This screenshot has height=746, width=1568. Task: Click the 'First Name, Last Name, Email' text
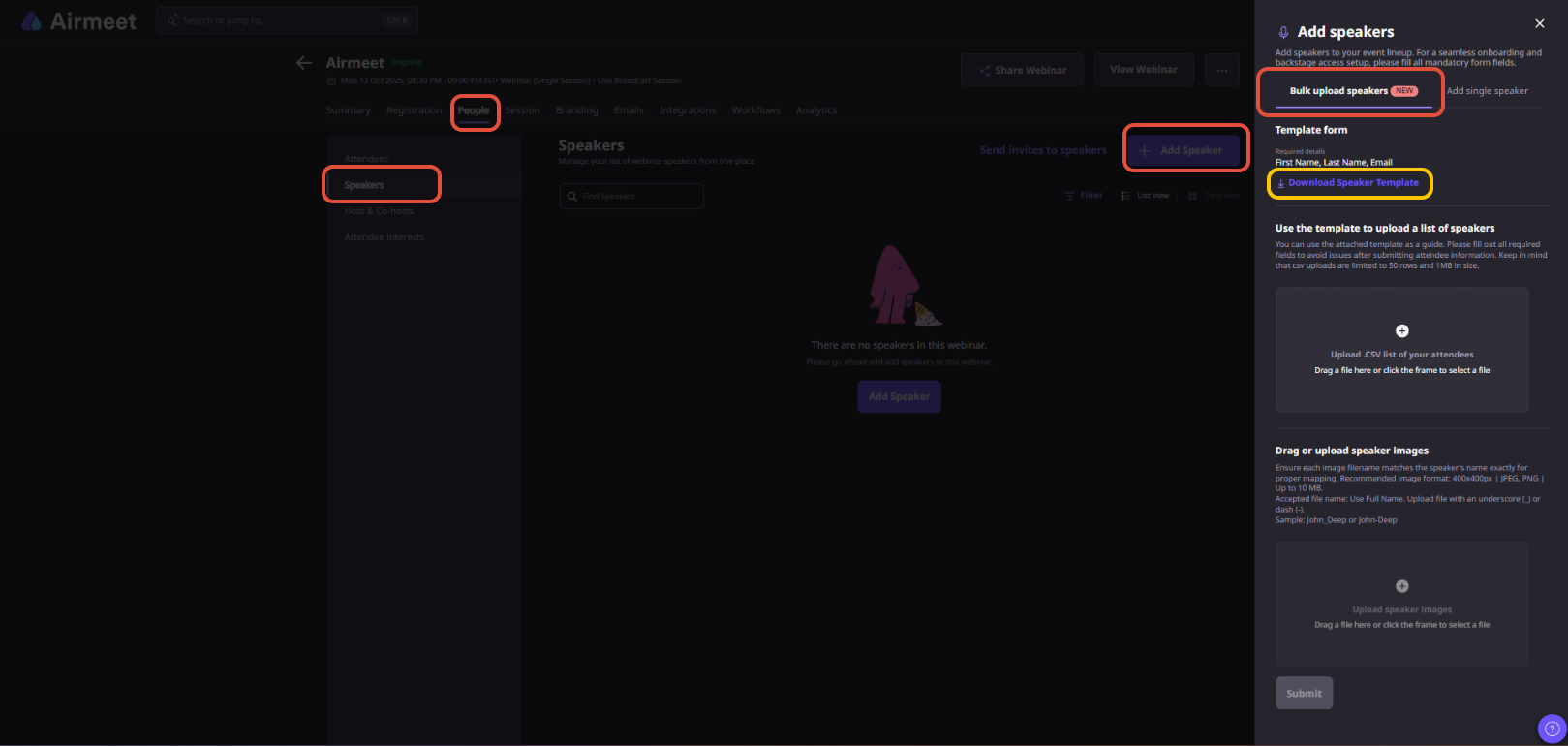tap(1334, 163)
